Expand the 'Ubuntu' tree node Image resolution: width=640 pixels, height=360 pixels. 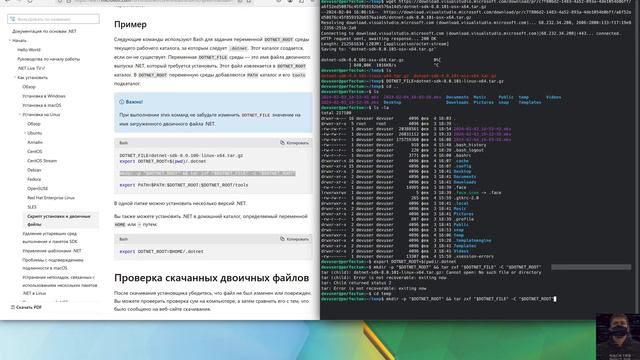tap(25, 133)
